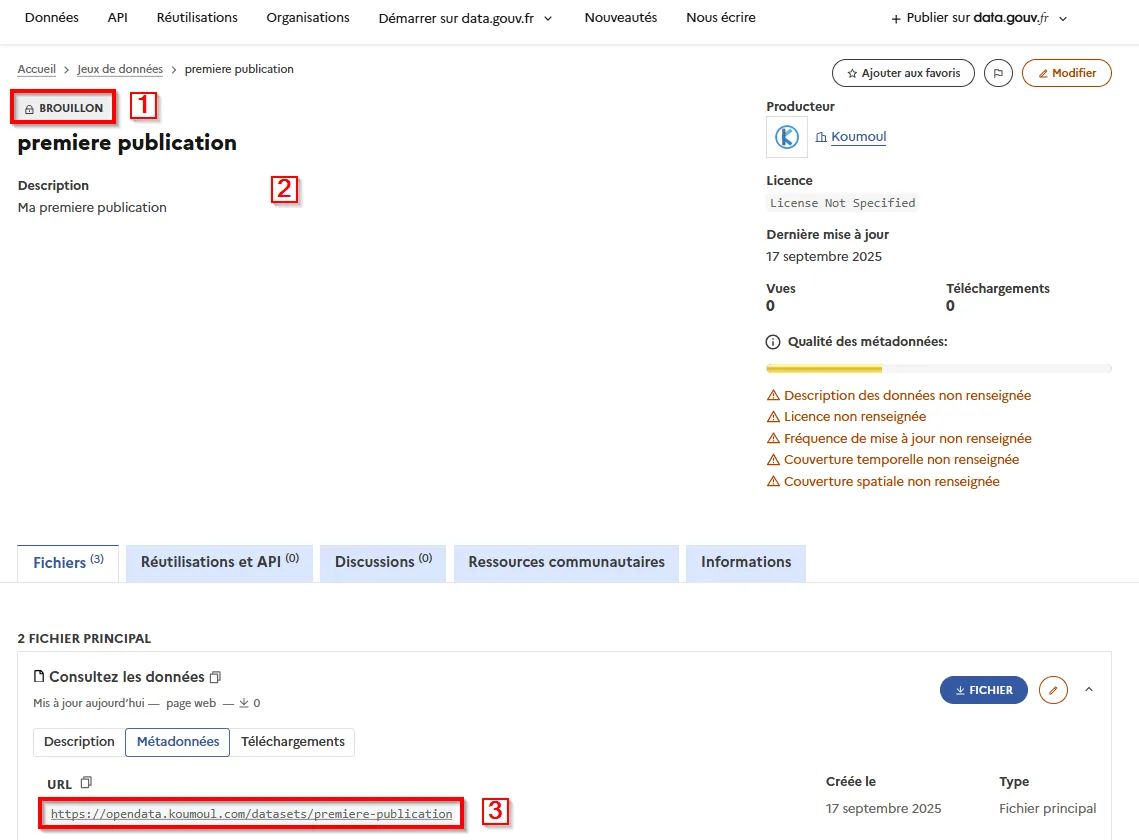This screenshot has width=1139, height=840.
Task: Click Accueil breadcrumb link
Action: [x=36, y=69]
